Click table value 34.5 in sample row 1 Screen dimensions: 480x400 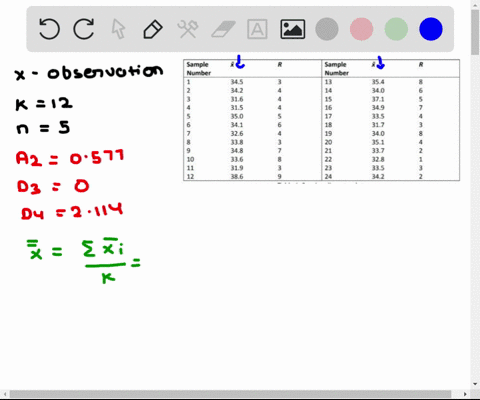237,82
